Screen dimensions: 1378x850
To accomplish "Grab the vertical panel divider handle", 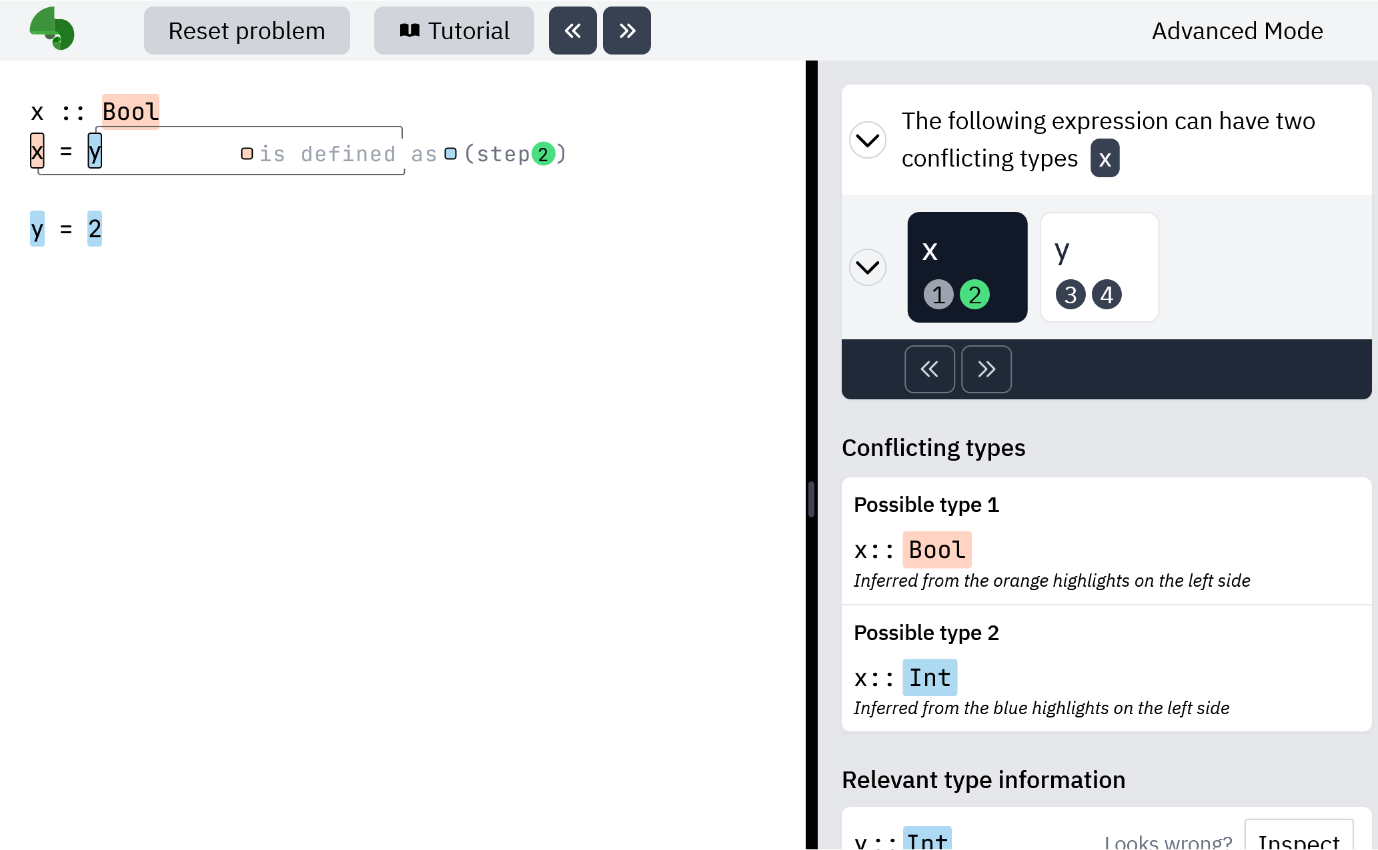I will 811,499.
